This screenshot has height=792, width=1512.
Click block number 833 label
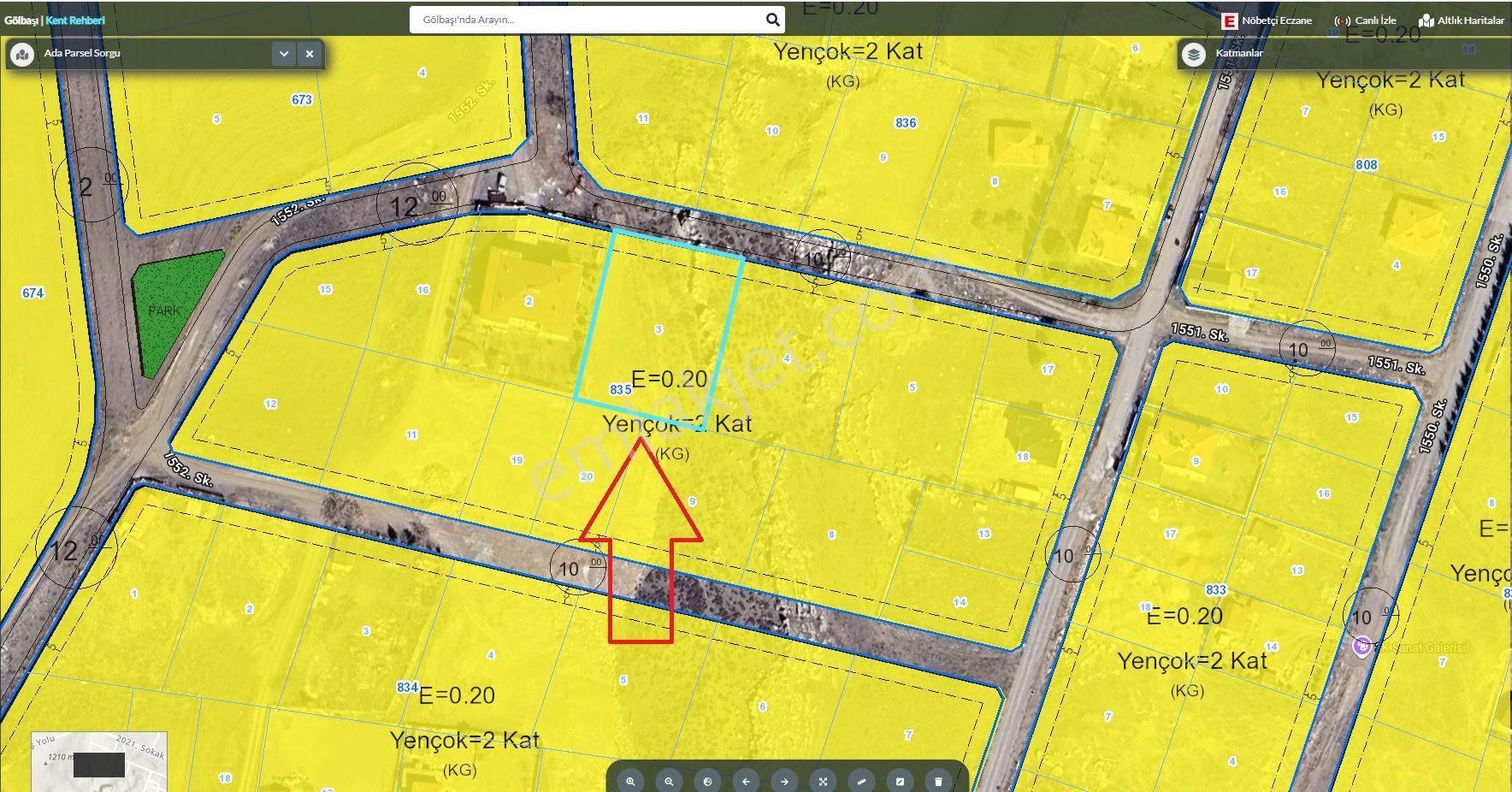[x=1215, y=589]
